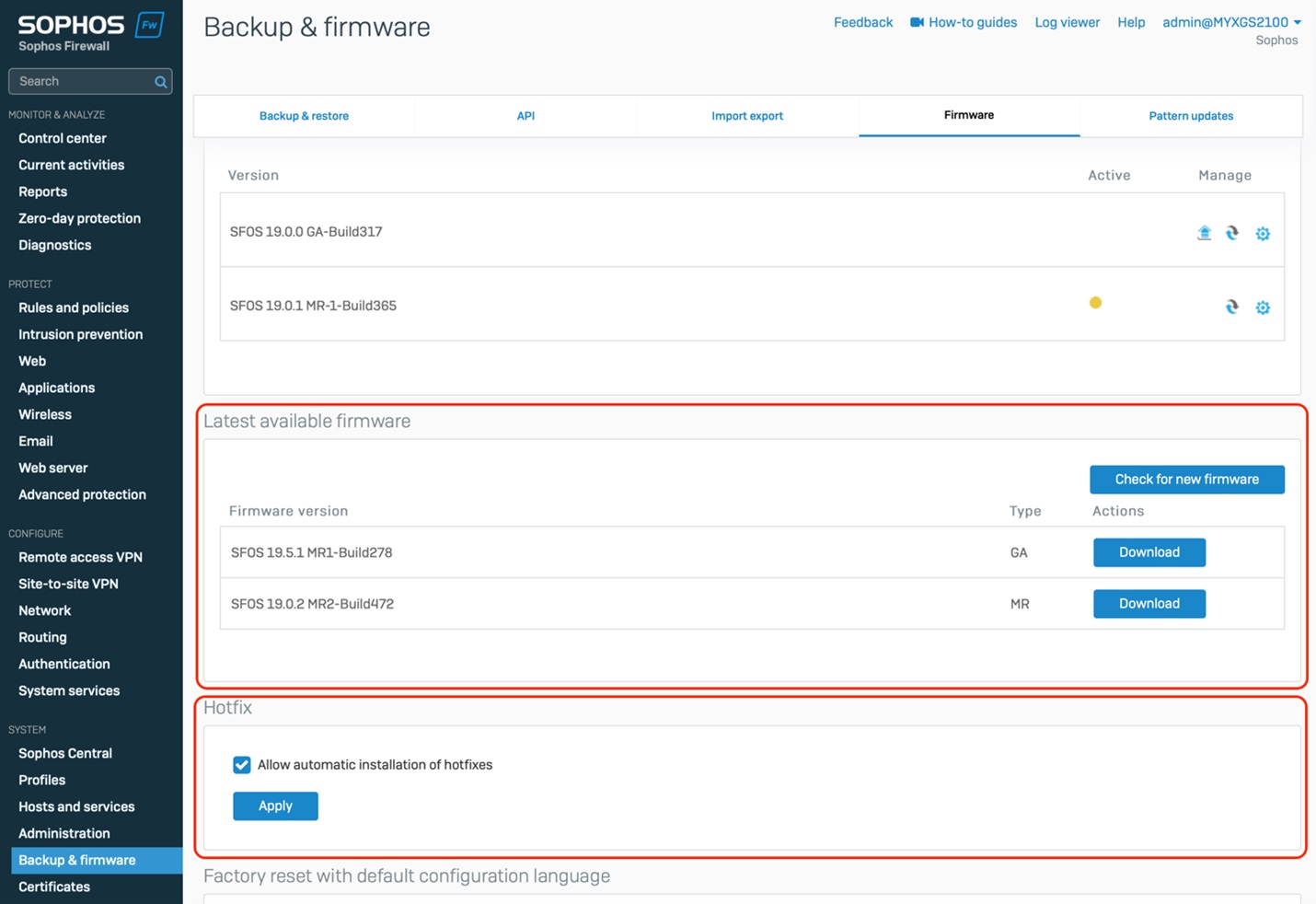
Task: Switch to the Pattern updates tab
Action: [x=1191, y=116]
